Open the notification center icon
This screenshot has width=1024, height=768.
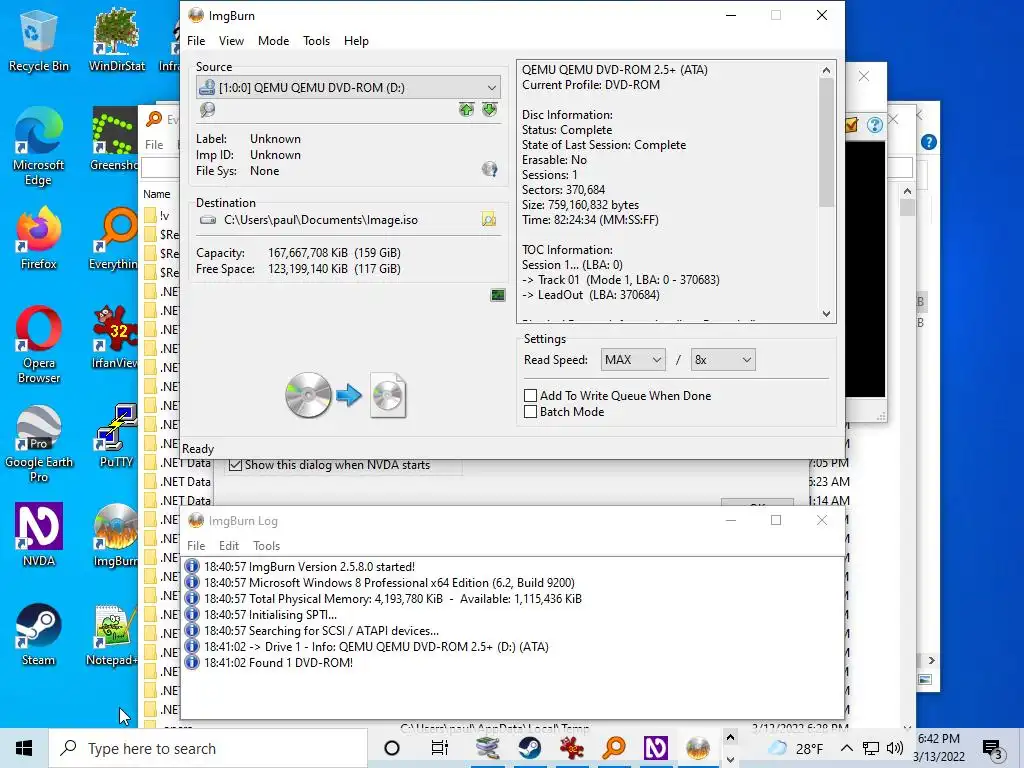point(993,748)
